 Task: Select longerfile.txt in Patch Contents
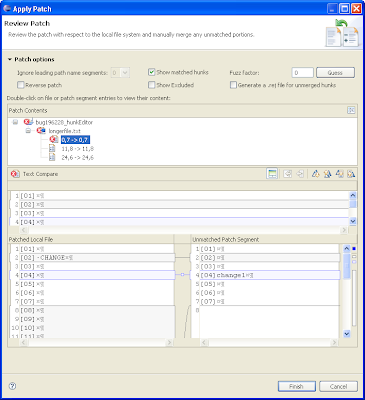coord(65,131)
